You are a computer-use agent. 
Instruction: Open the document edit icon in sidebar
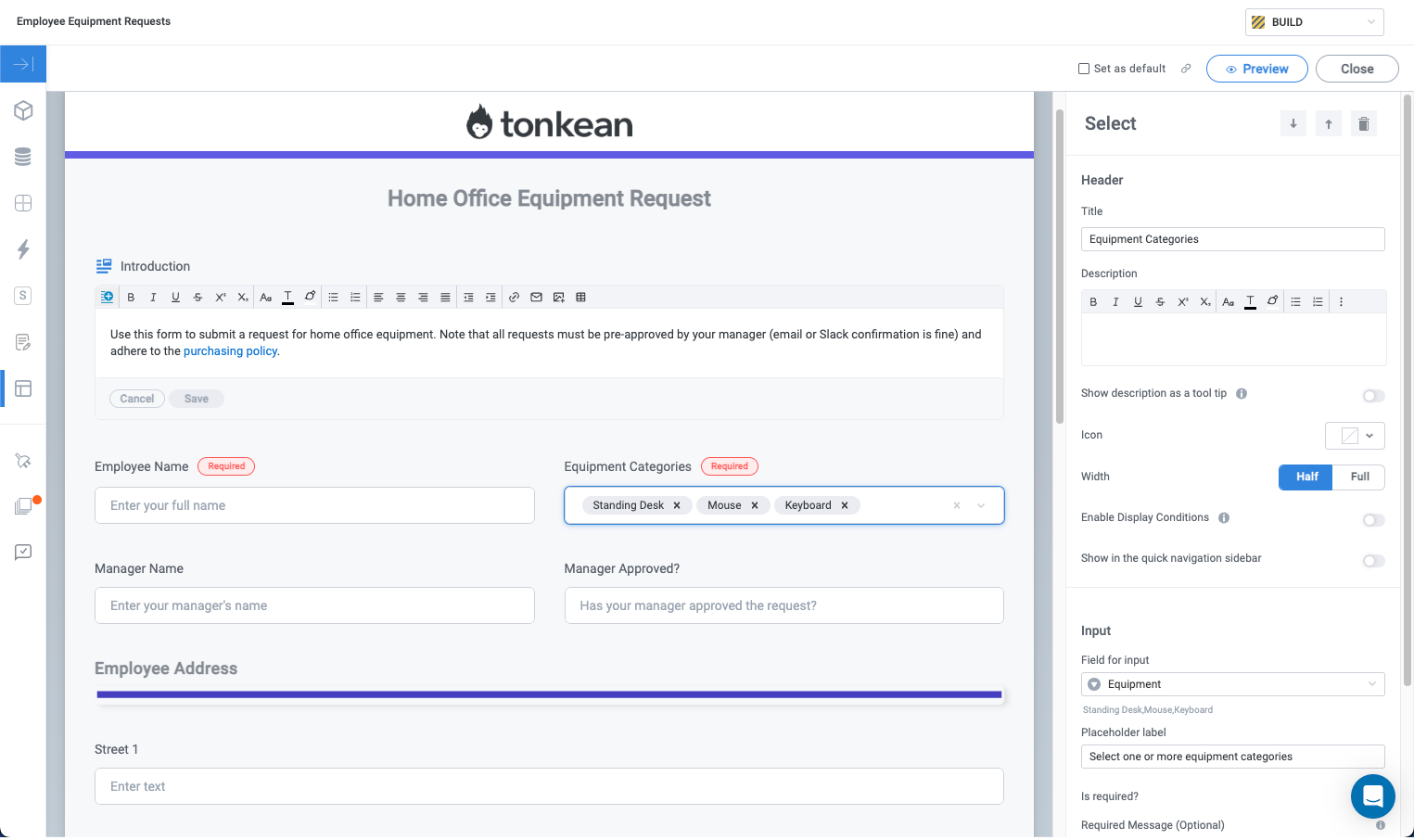pyautogui.click(x=23, y=342)
